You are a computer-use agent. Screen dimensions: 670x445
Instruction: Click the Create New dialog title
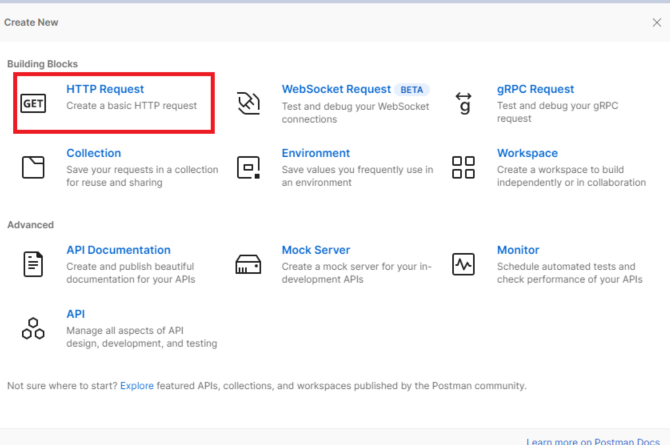[31, 23]
